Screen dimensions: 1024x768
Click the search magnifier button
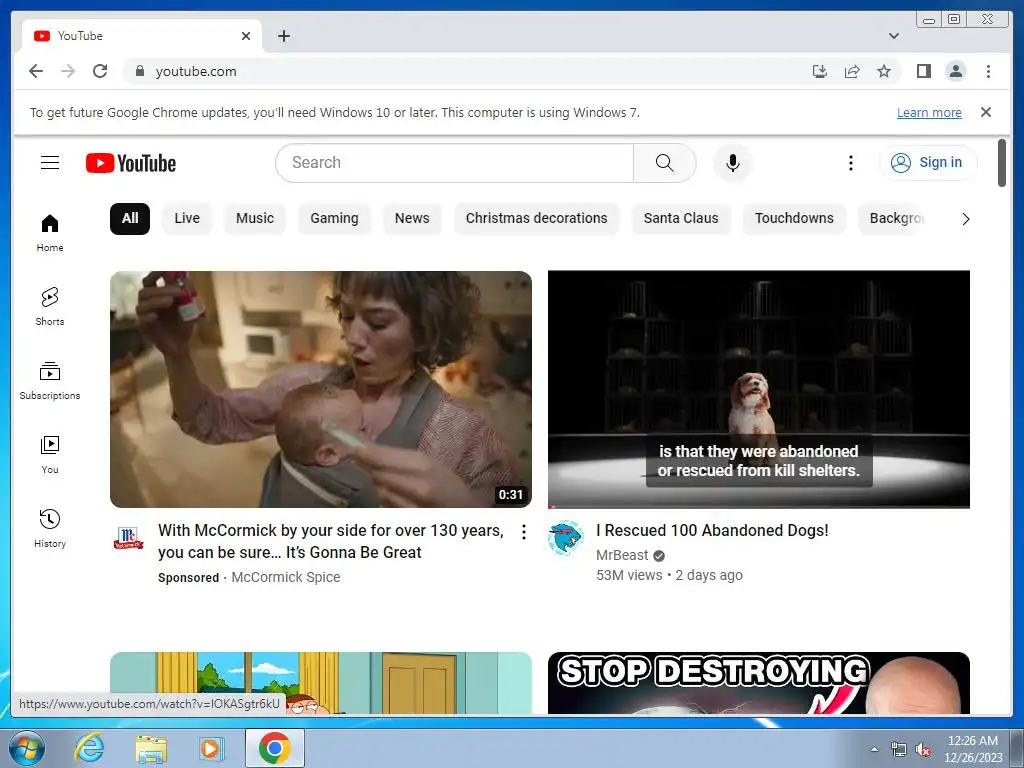pos(664,163)
